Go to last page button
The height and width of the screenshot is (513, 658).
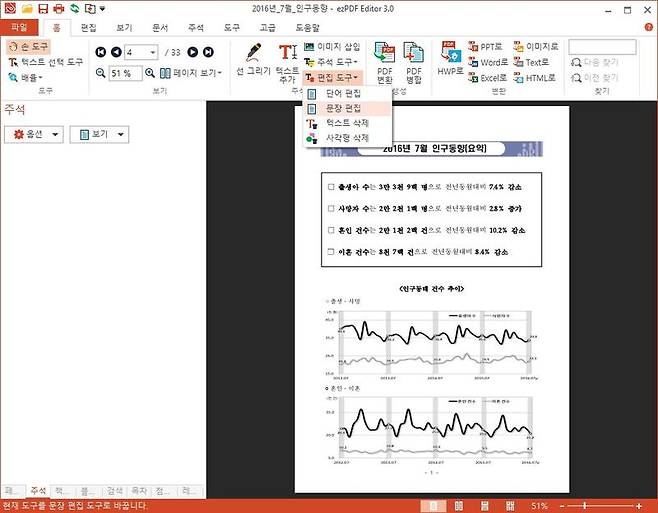point(208,52)
